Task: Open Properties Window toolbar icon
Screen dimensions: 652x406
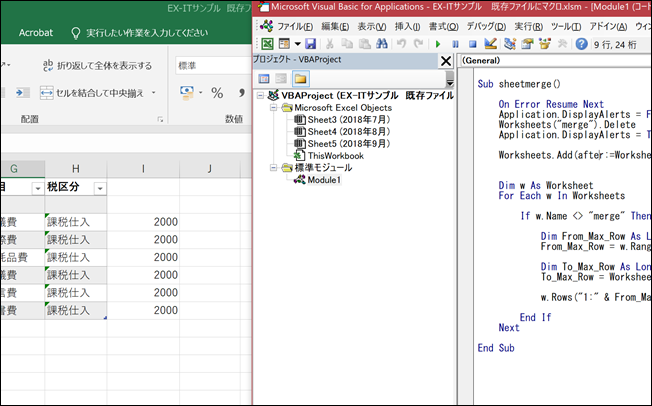Action: (527, 44)
